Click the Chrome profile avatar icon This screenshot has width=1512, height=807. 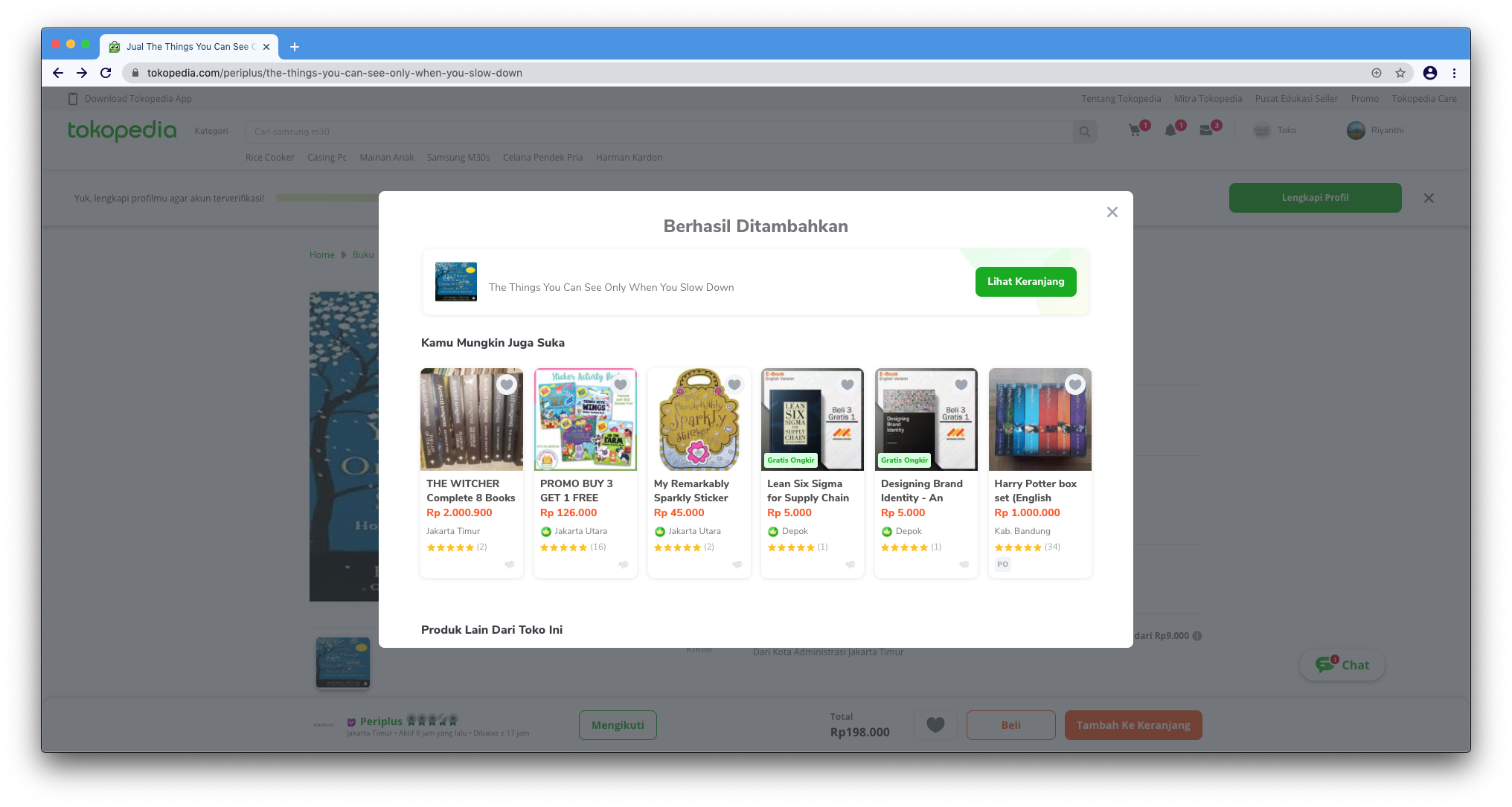coord(1429,73)
